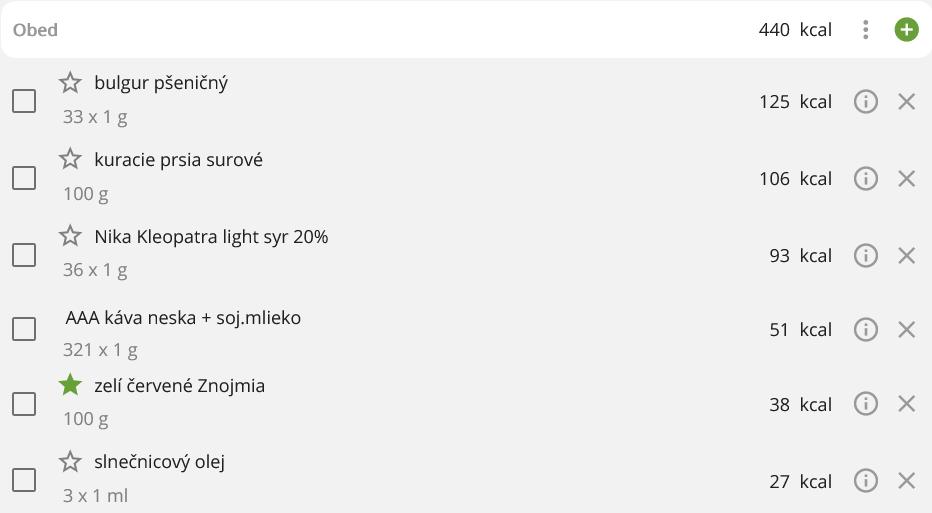Toggle the slnečnicový olej checkbox
932x513 pixels.
24,481
